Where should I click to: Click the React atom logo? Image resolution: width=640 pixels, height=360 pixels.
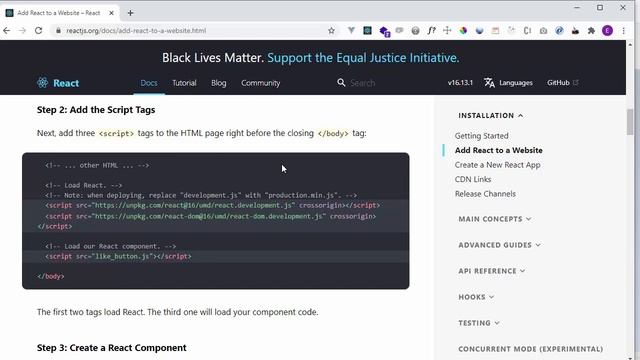(x=42, y=83)
